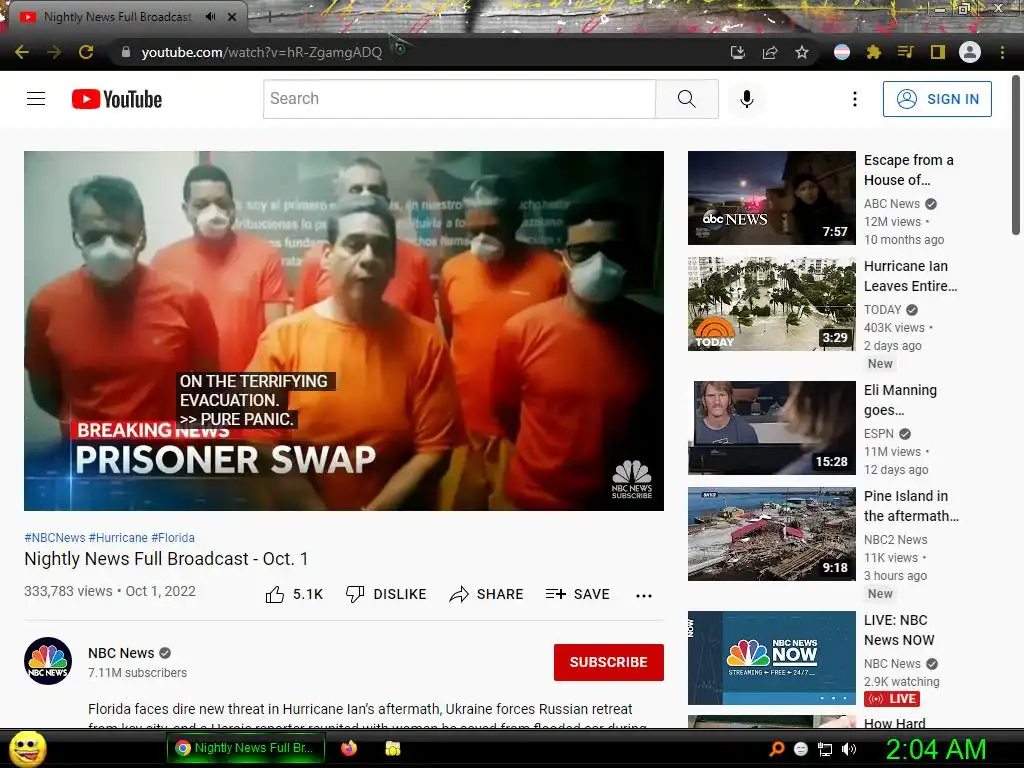Open the SHARE dialog

click(x=487, y=594)
